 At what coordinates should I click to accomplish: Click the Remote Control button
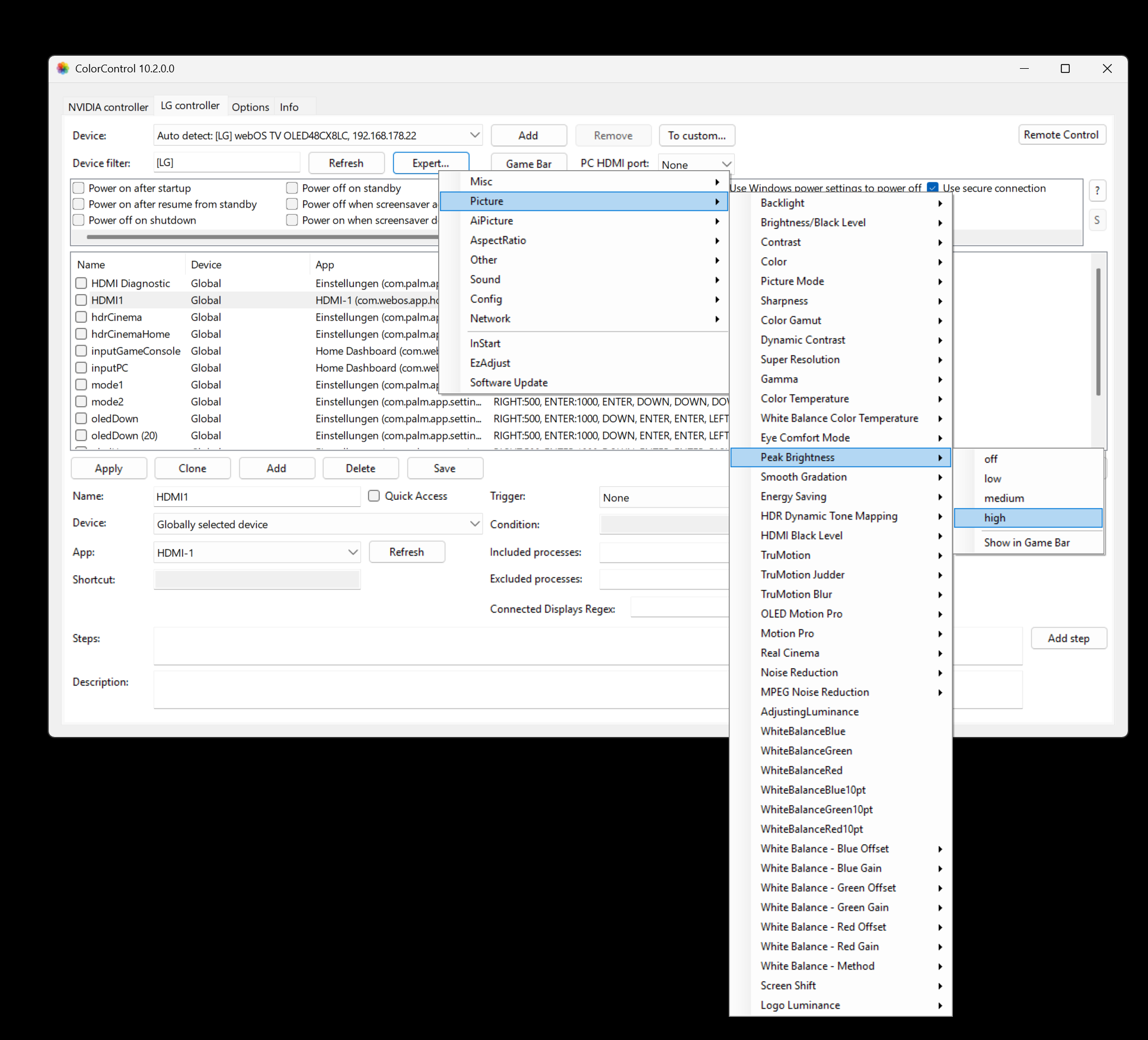point(1061,135)
